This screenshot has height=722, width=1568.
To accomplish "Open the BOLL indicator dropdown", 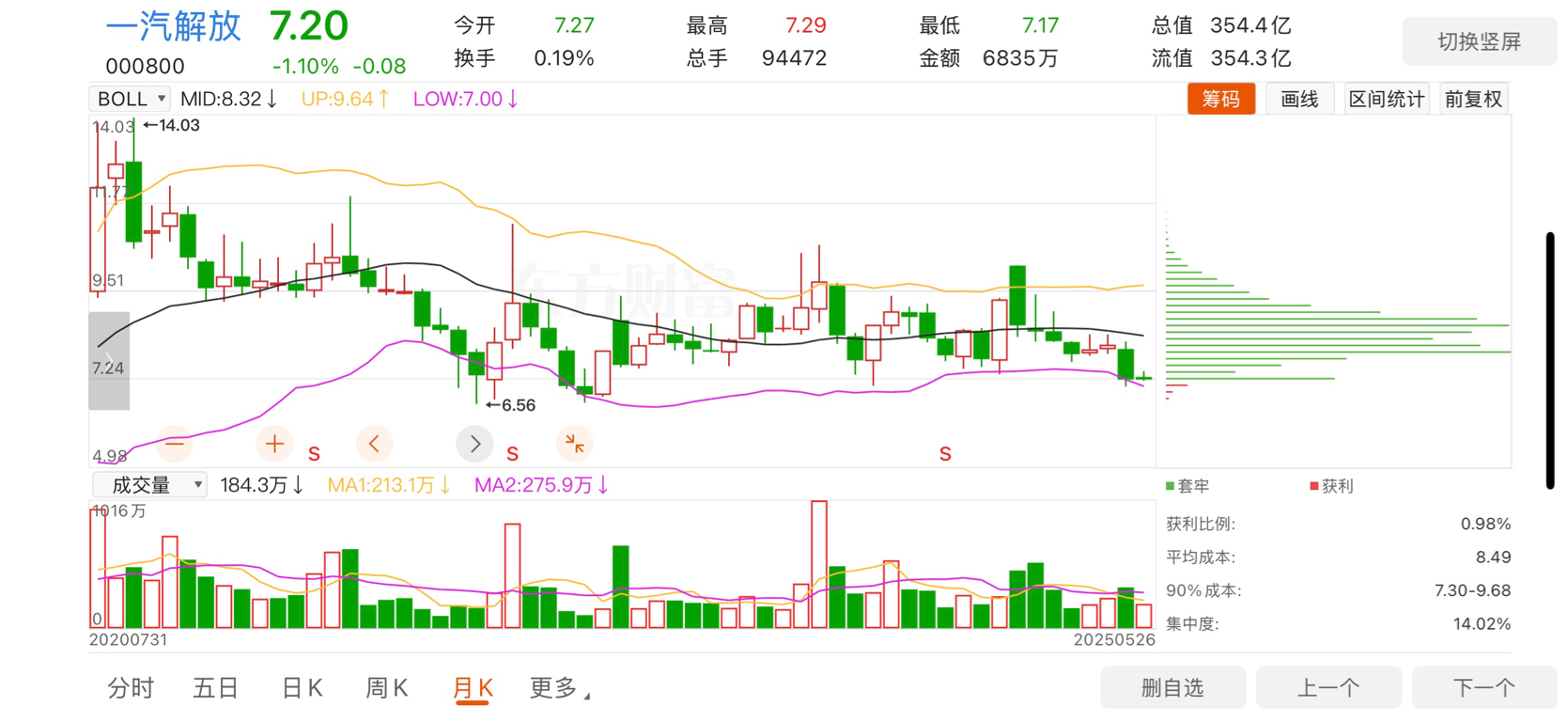I will 130,99.
